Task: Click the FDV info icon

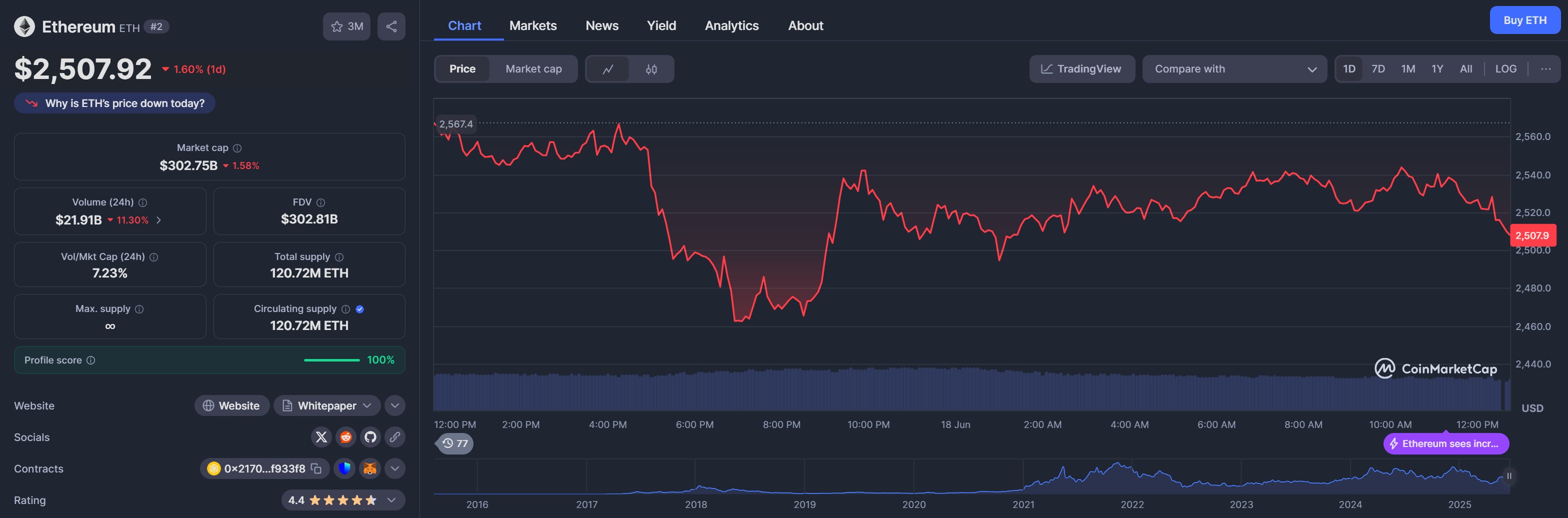Action: [x=321, y=202]
